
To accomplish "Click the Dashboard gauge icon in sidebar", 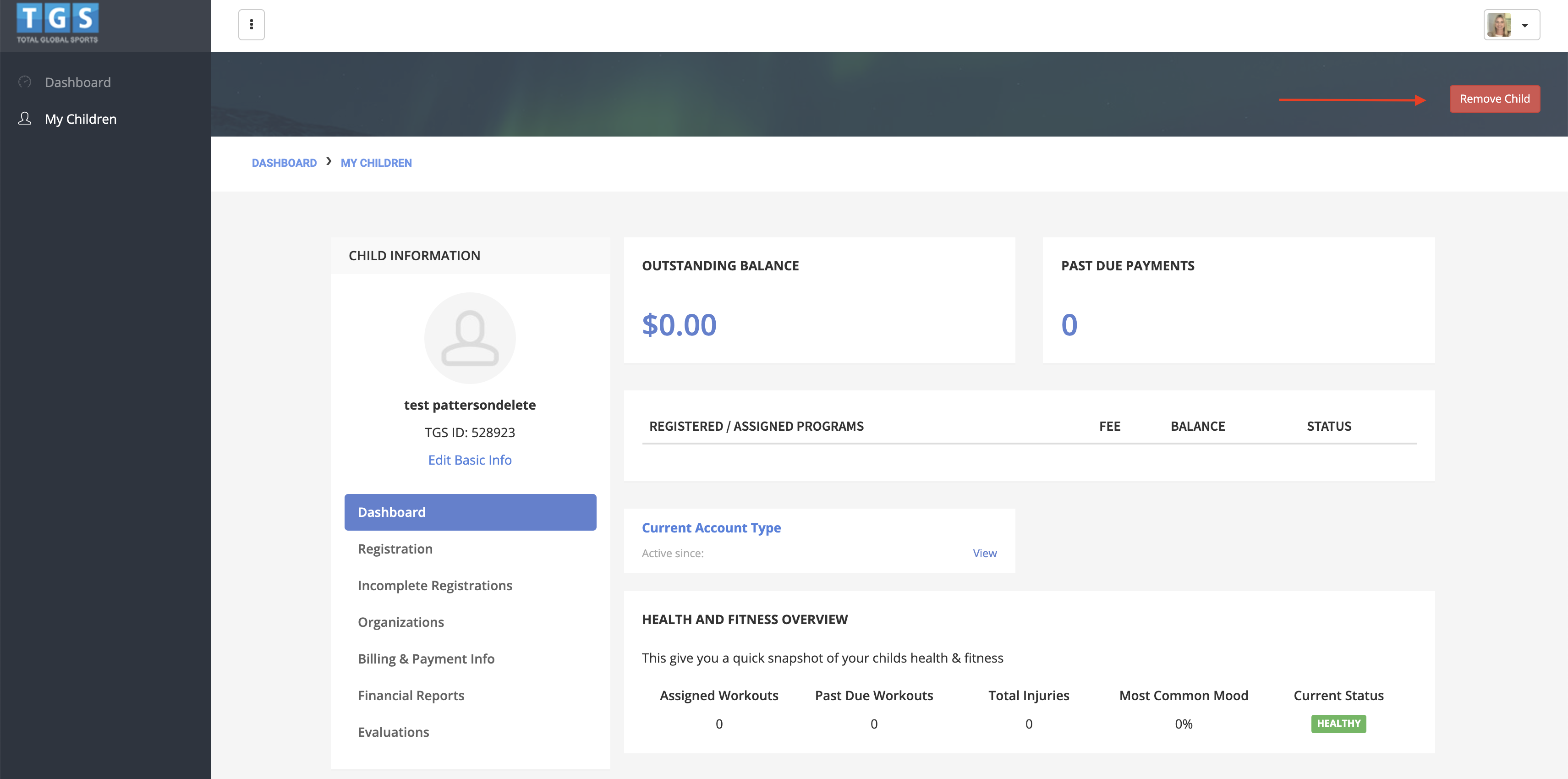I will 25,82.
